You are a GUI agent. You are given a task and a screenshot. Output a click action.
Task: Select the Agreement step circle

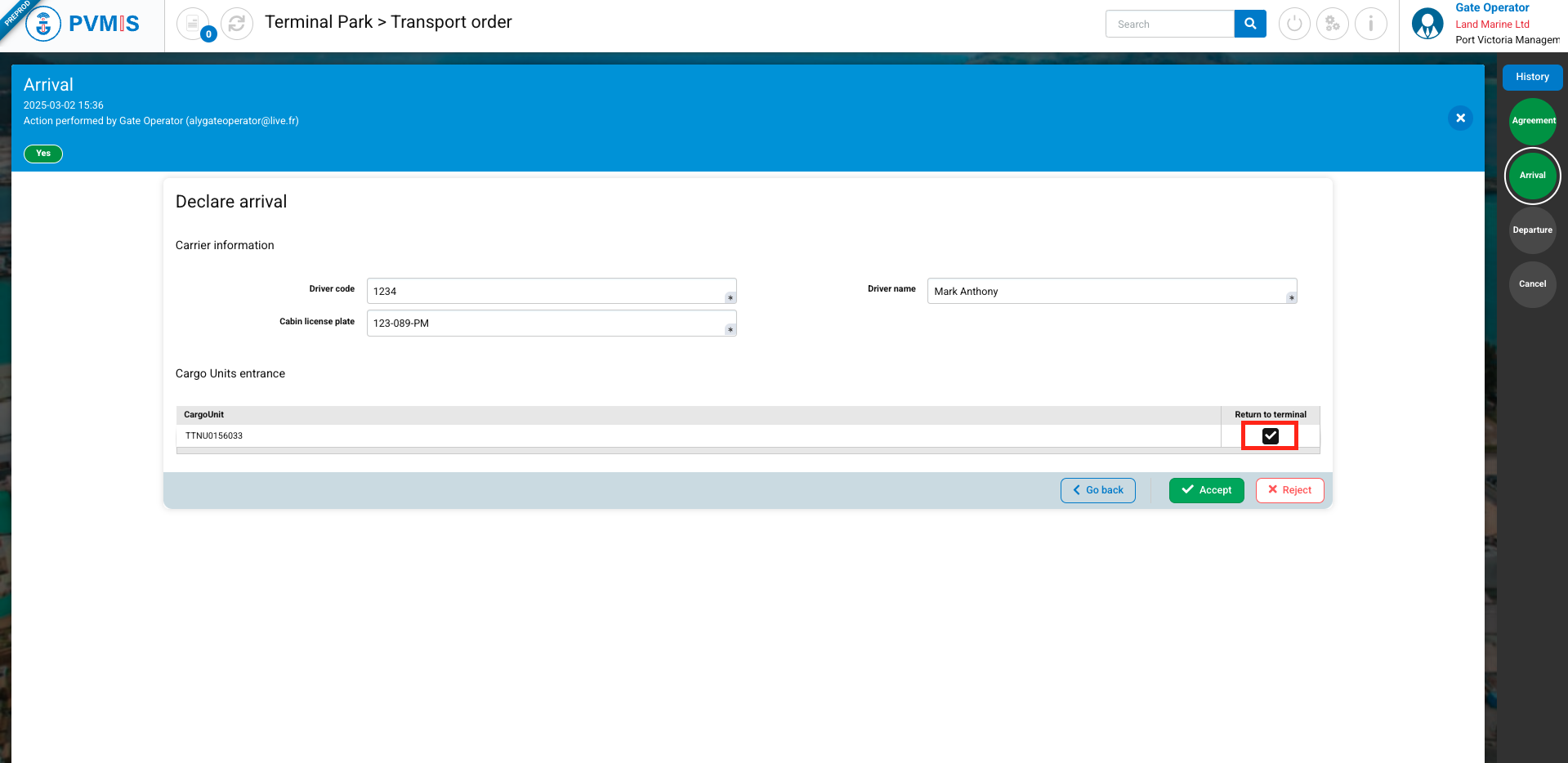coord(1532,121)
